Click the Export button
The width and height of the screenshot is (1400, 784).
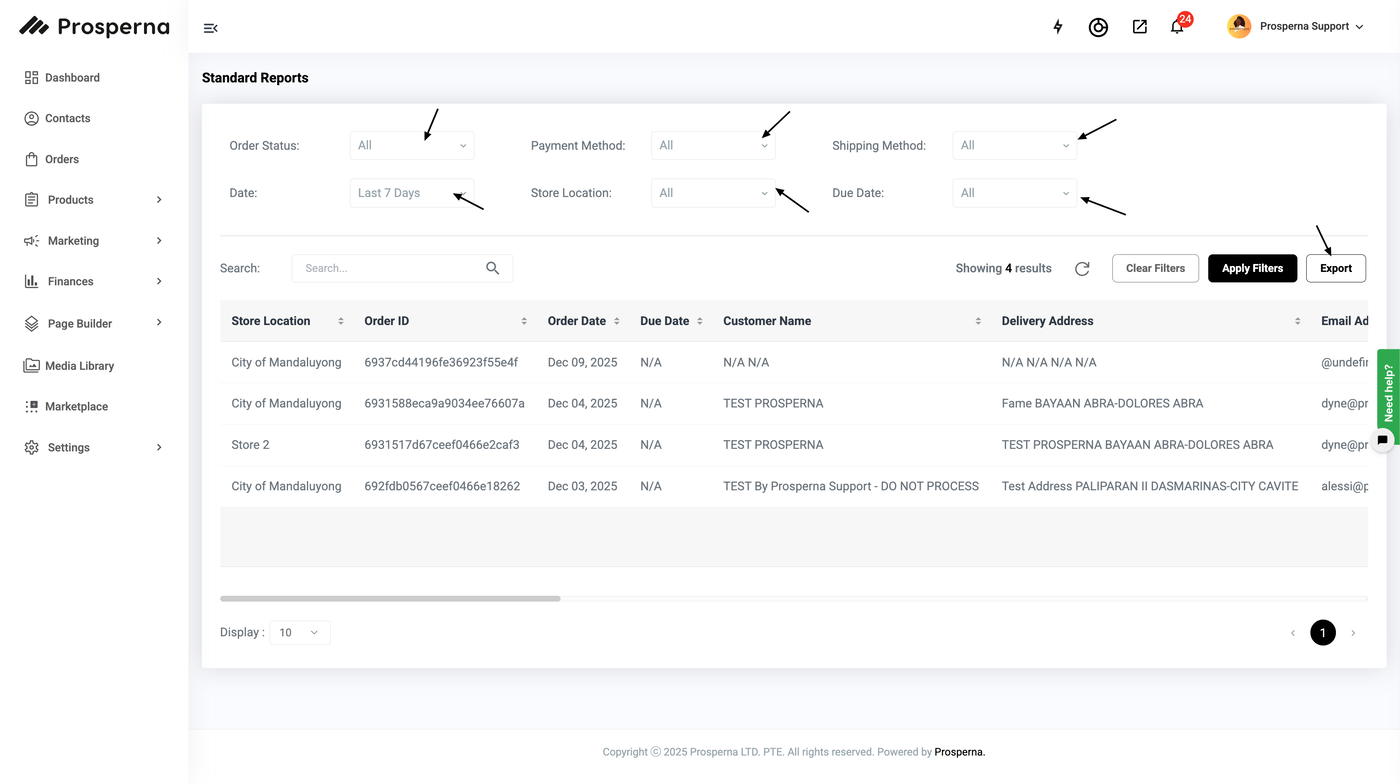coord(1336,268)
